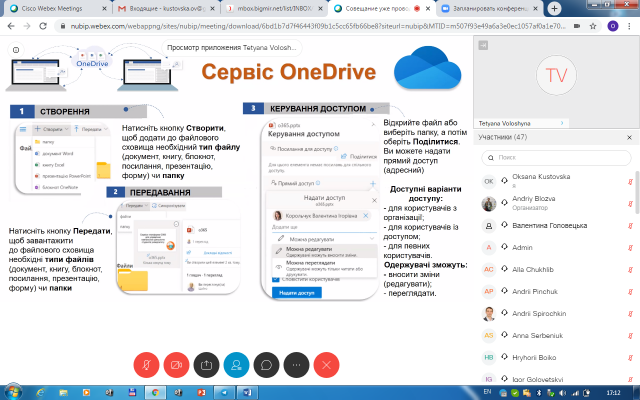Go back in browser

coord(11,26)
